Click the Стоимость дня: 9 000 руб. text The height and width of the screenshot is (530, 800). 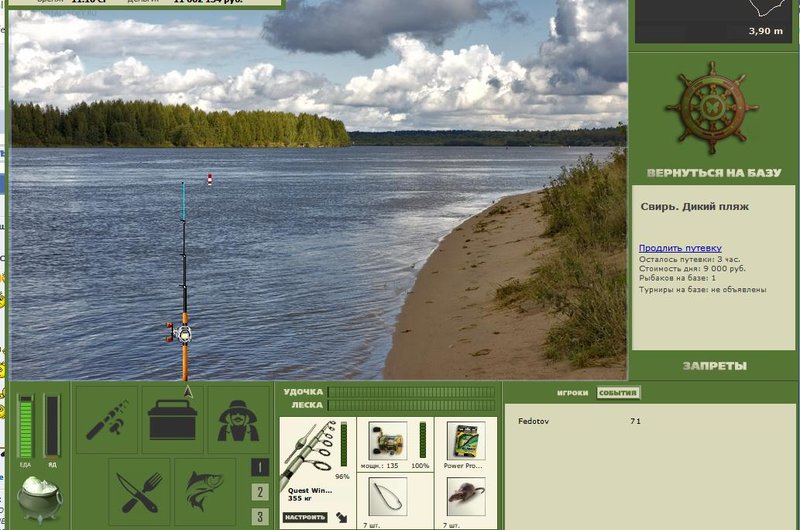coord(692,268)
